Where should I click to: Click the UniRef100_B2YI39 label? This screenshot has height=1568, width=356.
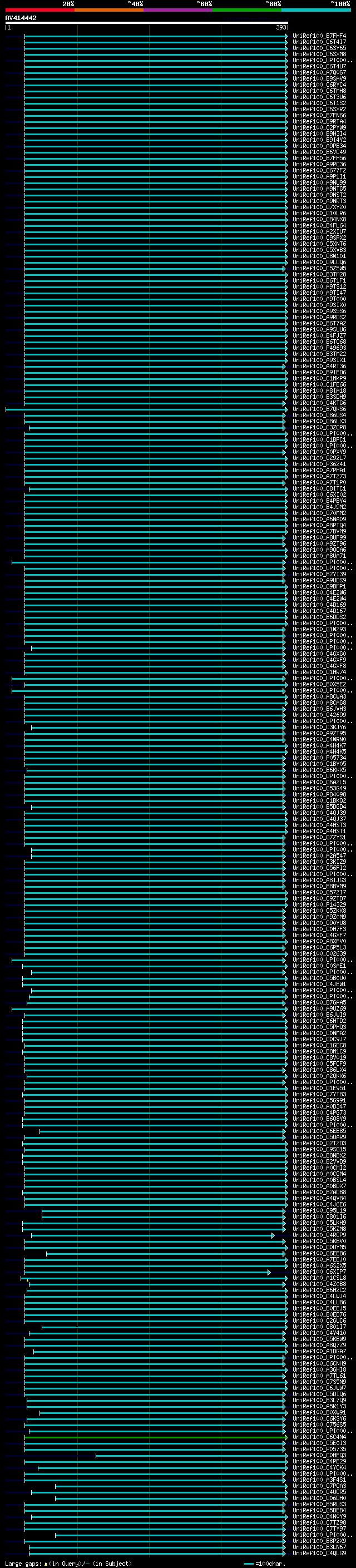(319, 574)
